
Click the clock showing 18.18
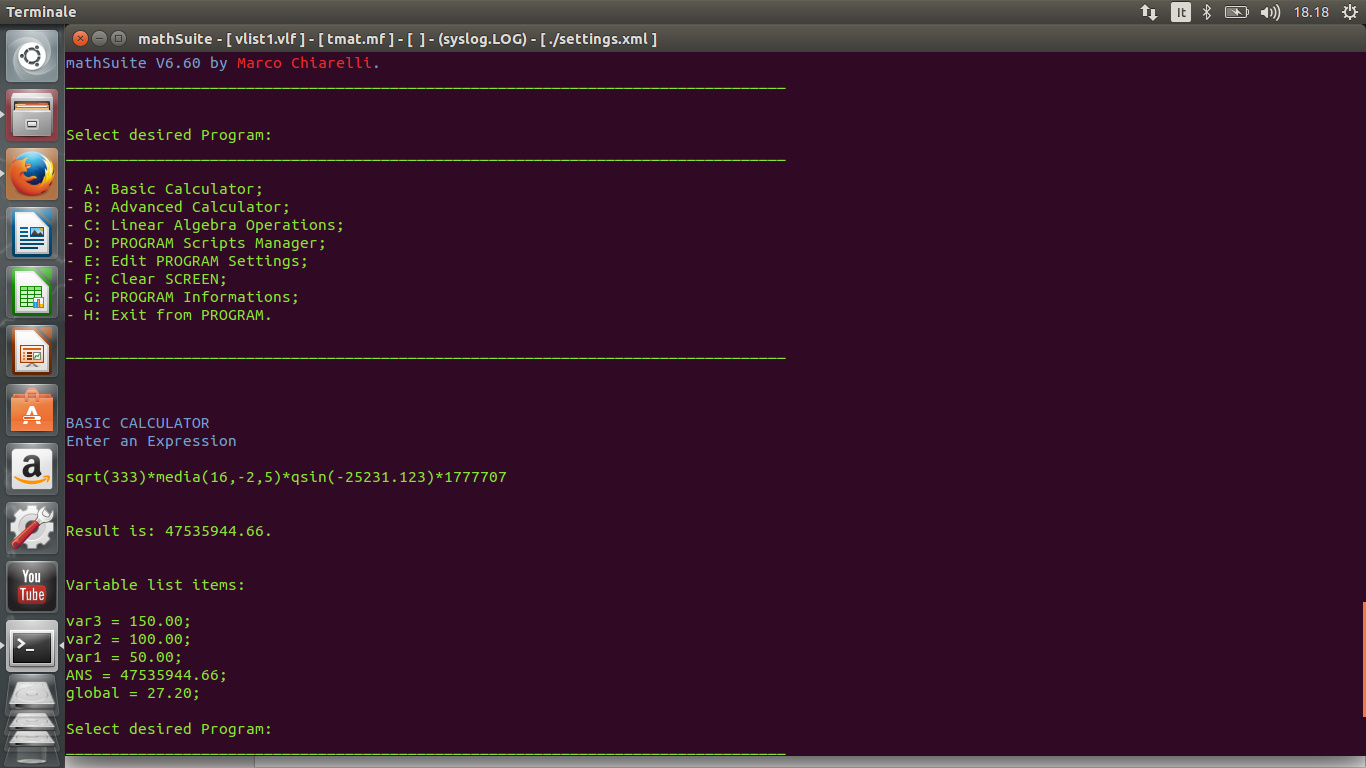pos(1311,12)
